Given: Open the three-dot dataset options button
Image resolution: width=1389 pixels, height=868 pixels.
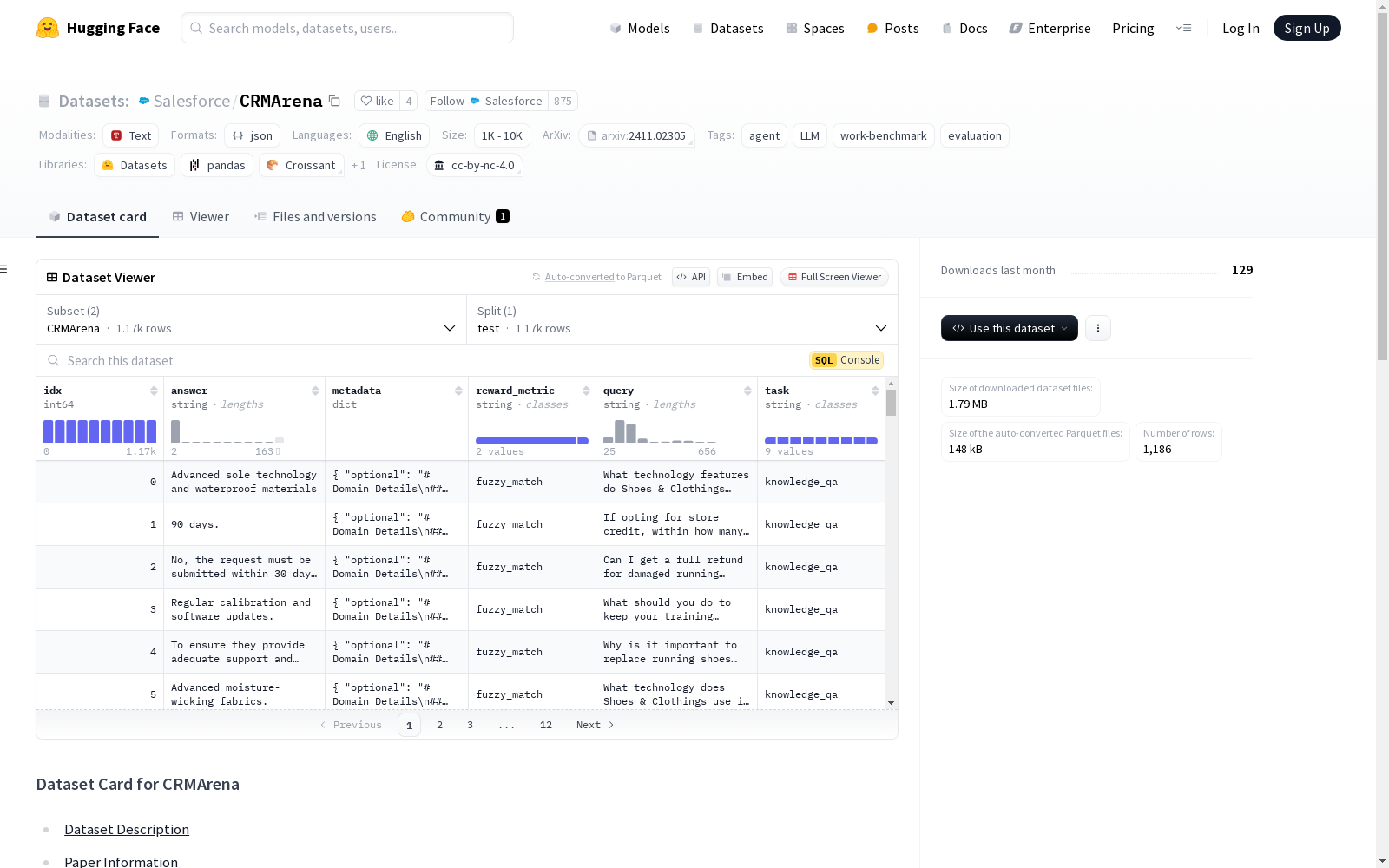Looking at the screenshot, I should (x=1098, y=328).
